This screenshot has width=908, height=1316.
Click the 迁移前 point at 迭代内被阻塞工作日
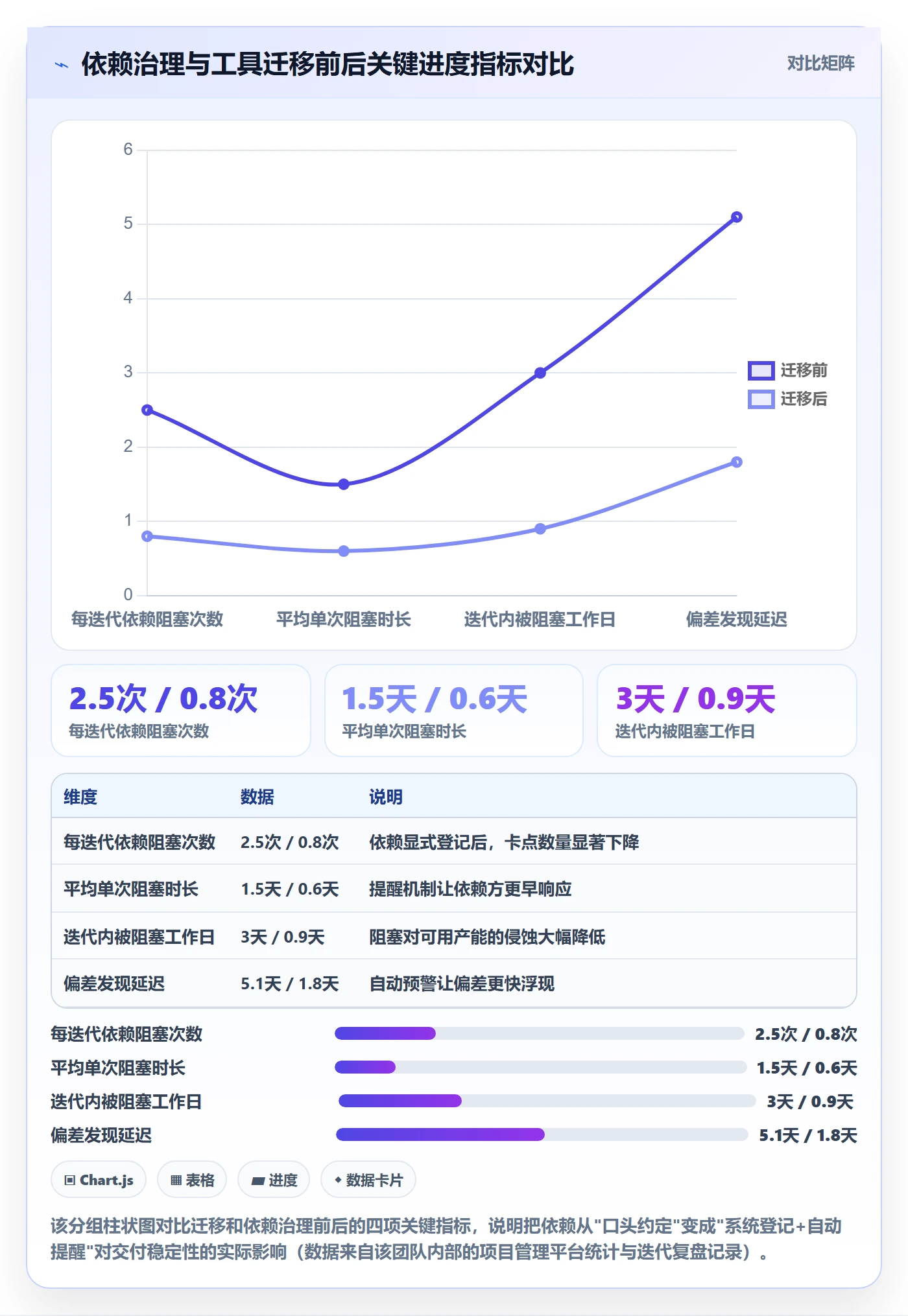[x=540, y=373]
